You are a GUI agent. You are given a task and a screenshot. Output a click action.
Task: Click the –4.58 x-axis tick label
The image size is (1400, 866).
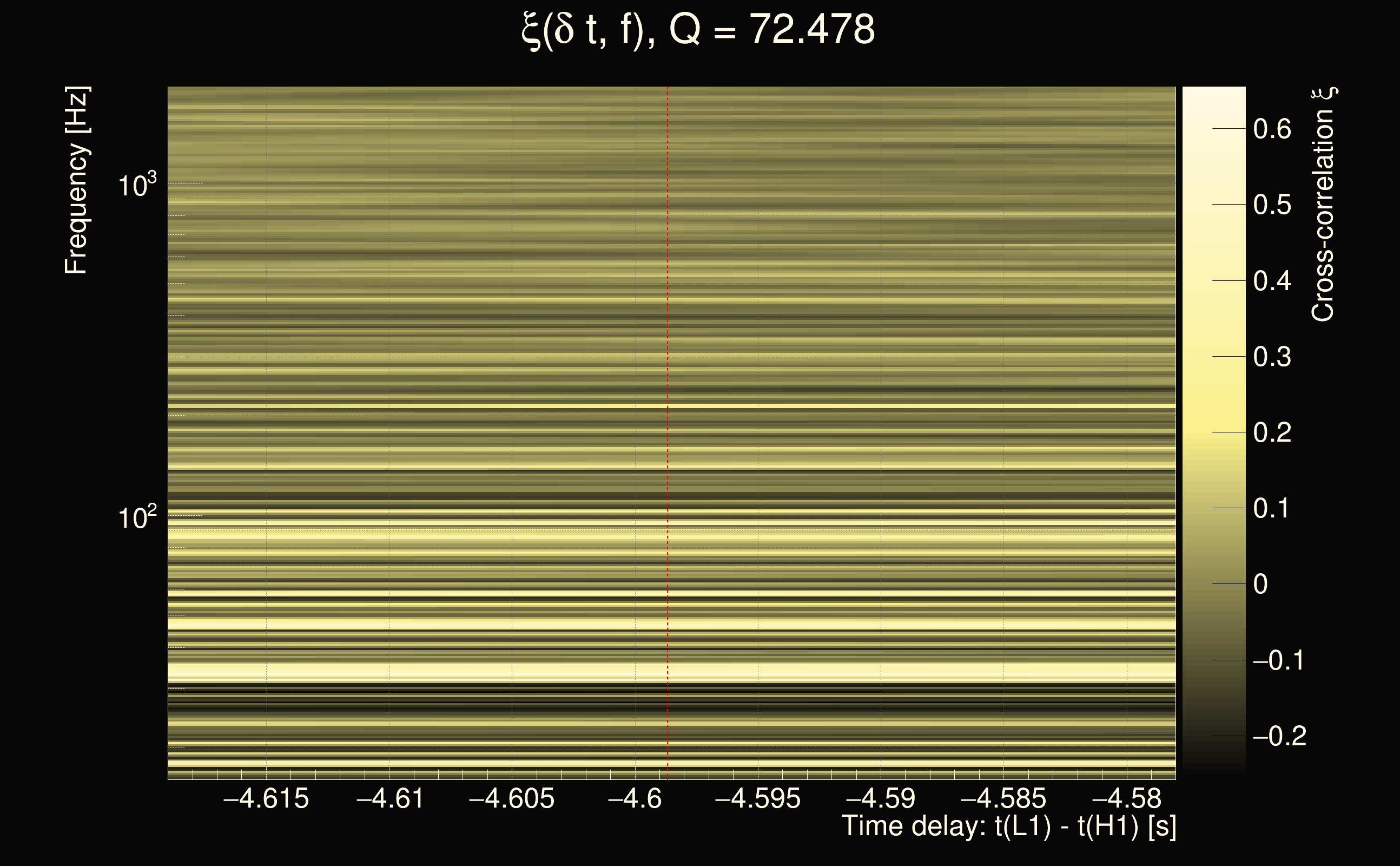coord(1126,798)
